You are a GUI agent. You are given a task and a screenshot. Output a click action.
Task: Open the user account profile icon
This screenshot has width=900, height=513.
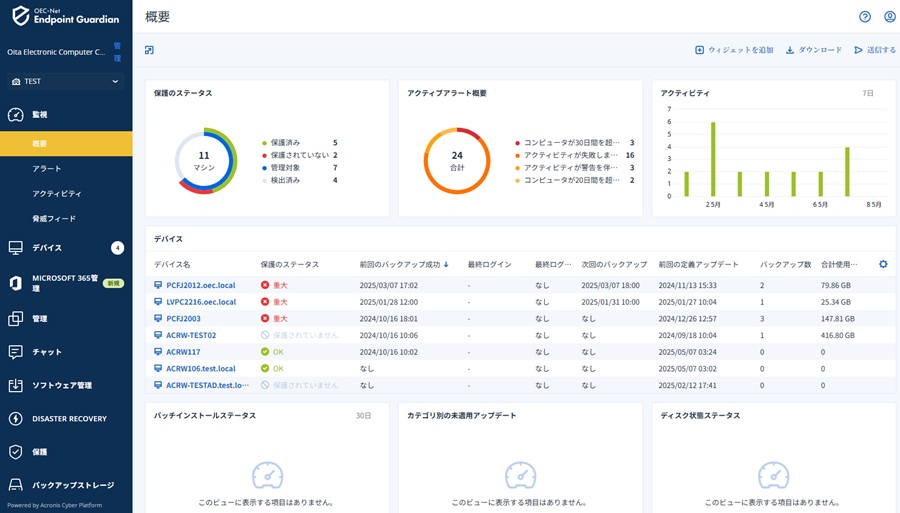coord(890,17)
